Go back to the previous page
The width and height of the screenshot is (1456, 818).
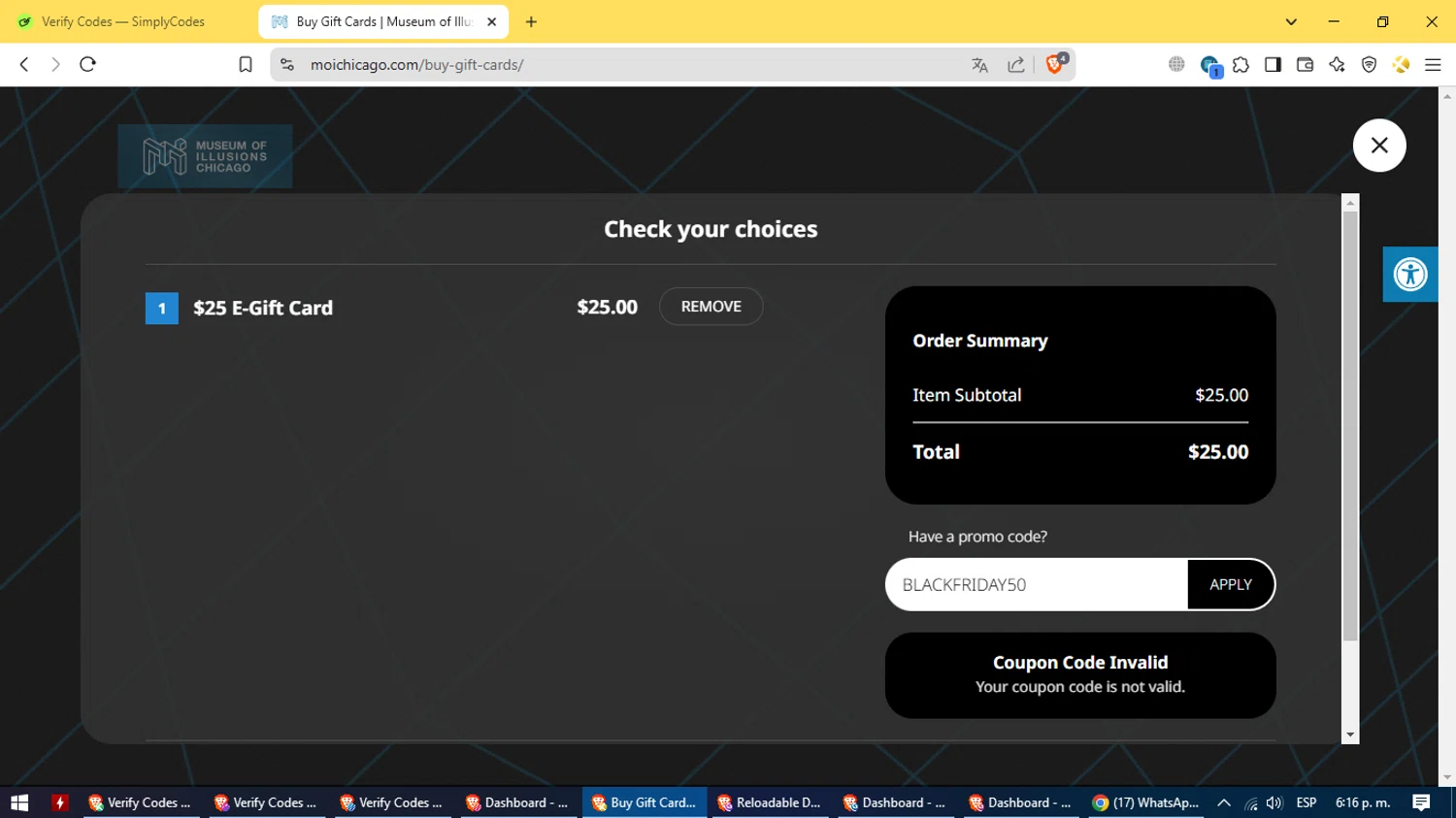(x=24, y=64)
